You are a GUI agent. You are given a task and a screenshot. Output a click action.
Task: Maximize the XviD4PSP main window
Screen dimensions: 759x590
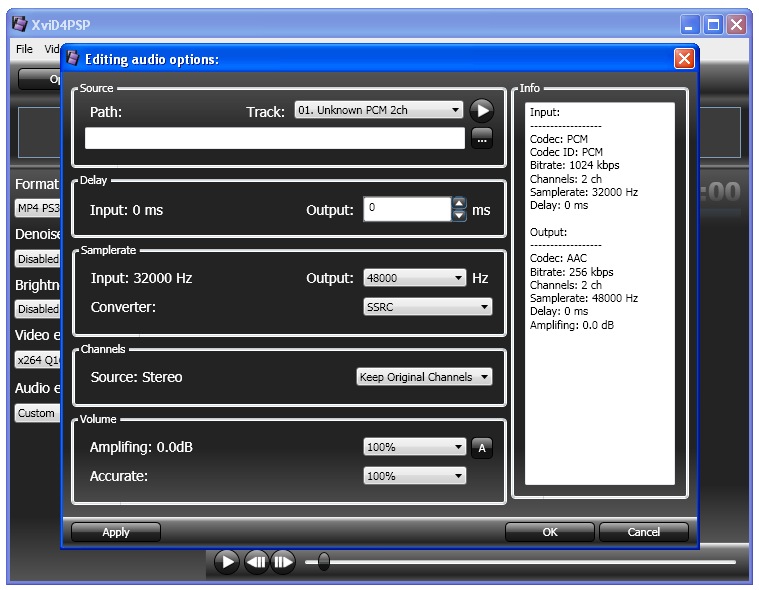(713, 24)
